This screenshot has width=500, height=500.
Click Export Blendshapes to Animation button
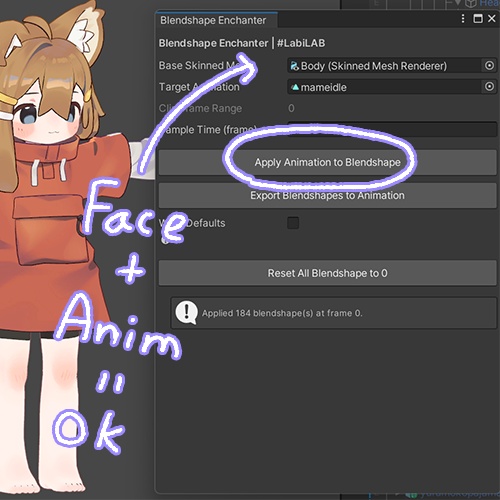pos(327,195)
